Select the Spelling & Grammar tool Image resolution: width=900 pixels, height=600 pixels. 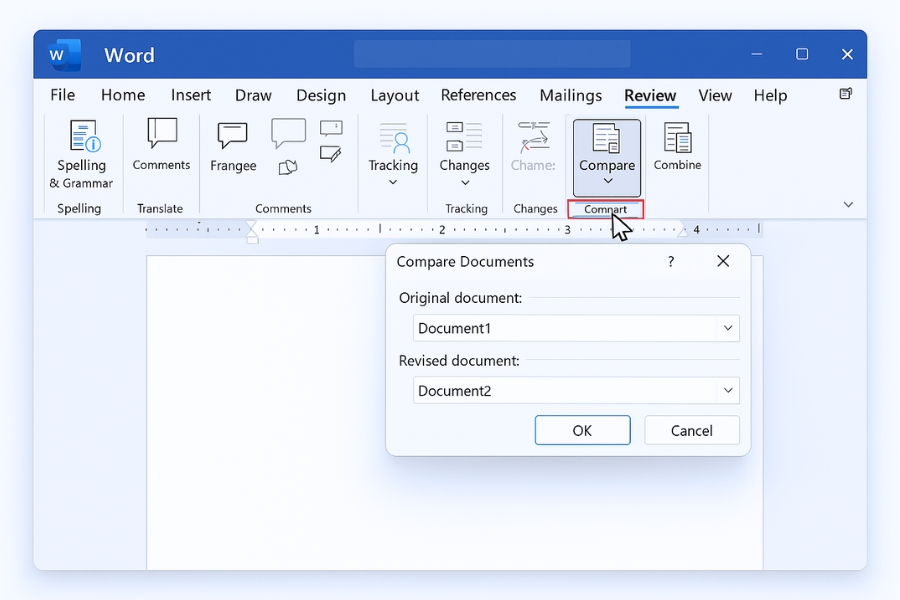82,152
